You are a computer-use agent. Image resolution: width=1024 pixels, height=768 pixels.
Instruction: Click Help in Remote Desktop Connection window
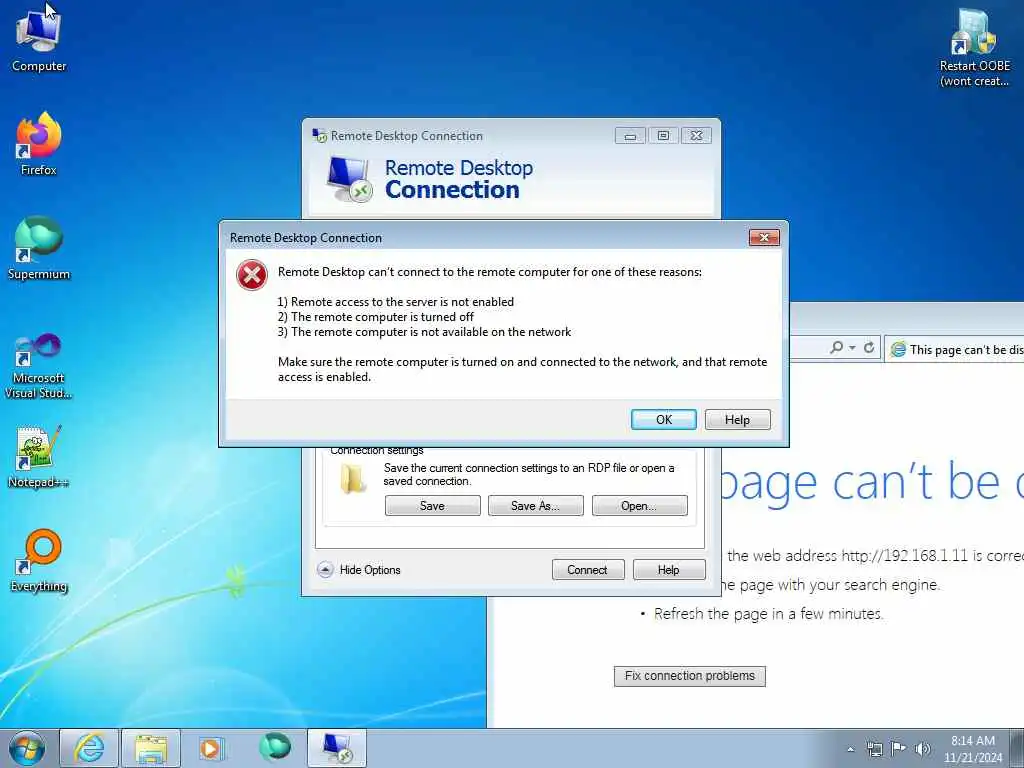[669, 569]
